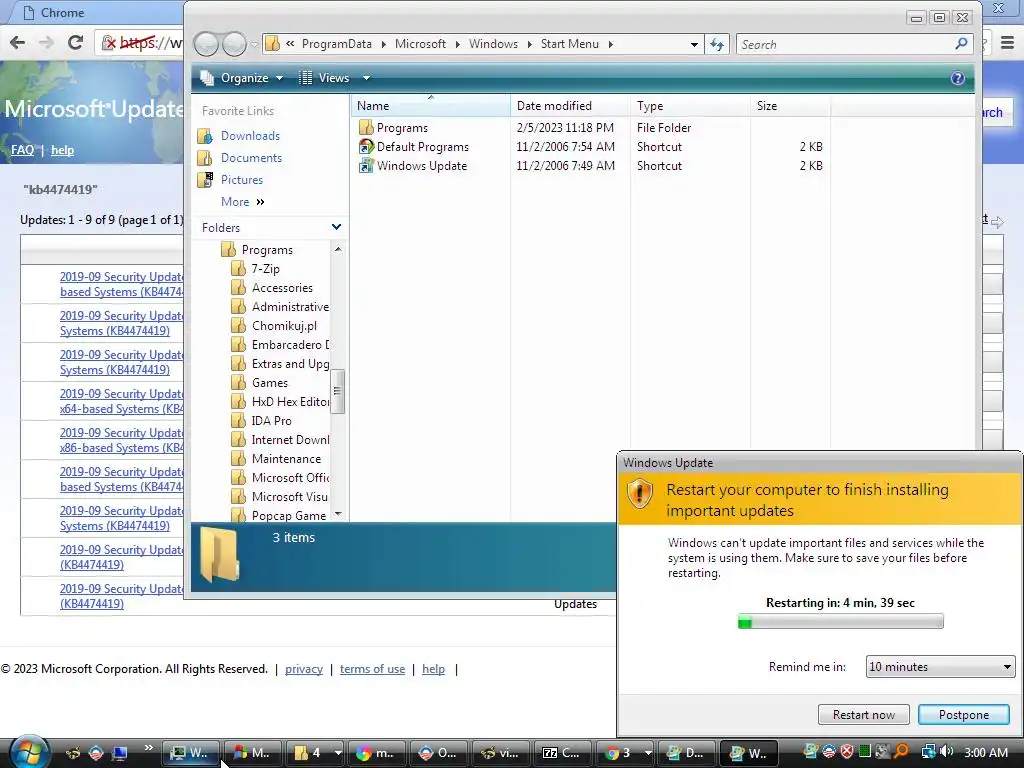Switch to the Chrome taskbar group
The image size is (1024, 768).
coord(627,753)
